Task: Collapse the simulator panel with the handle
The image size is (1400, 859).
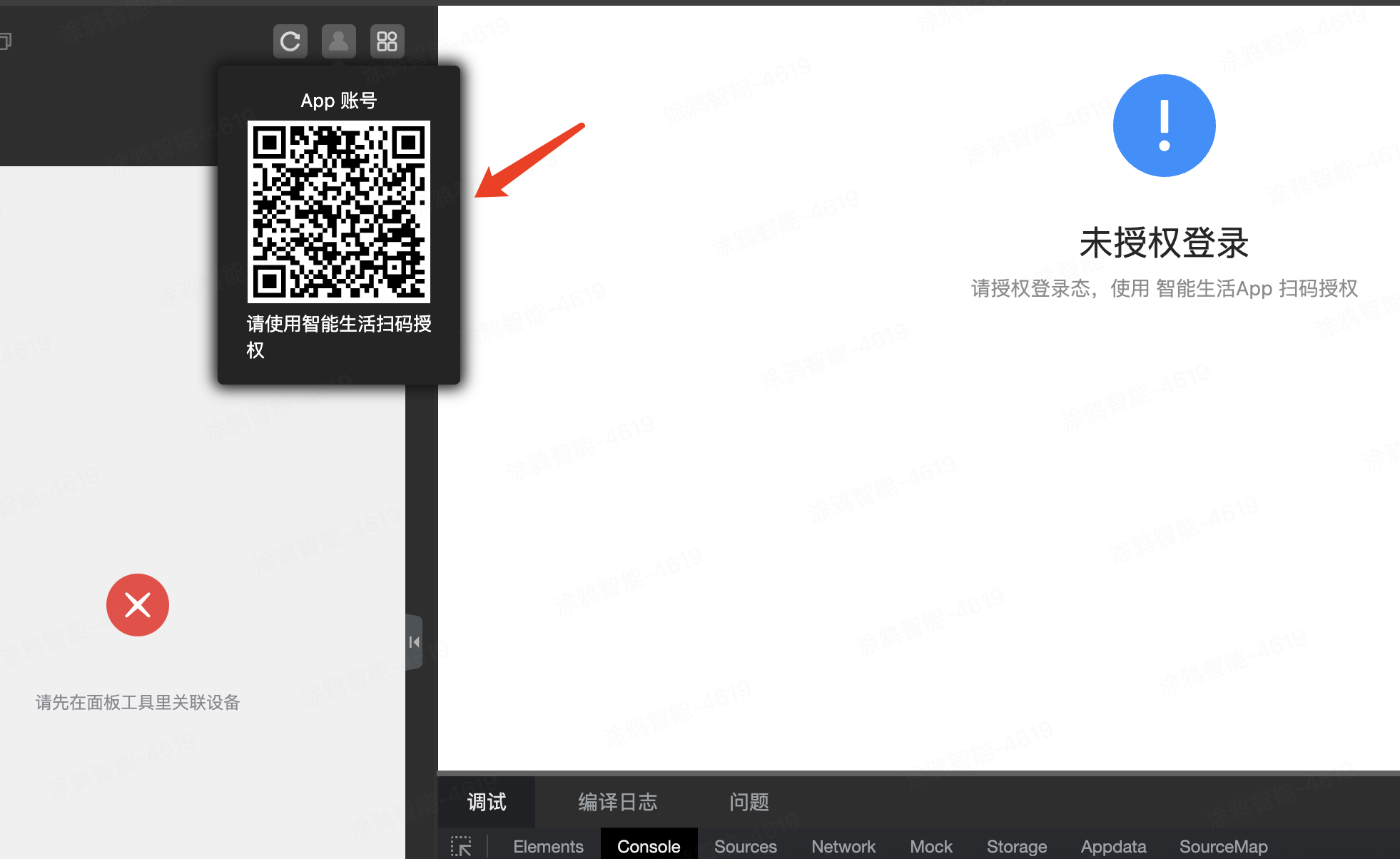Action: [x=415, y=642]
